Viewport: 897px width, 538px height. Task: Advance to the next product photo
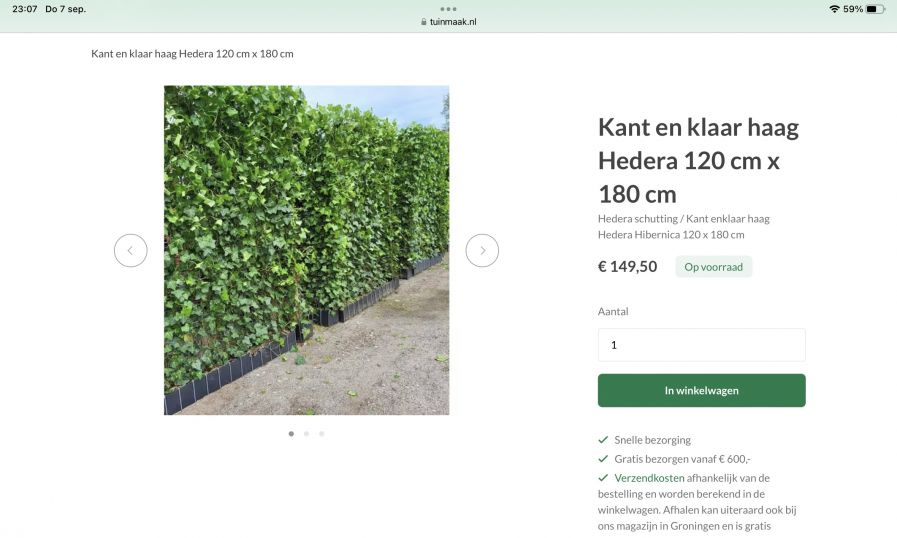coord(482,250)
